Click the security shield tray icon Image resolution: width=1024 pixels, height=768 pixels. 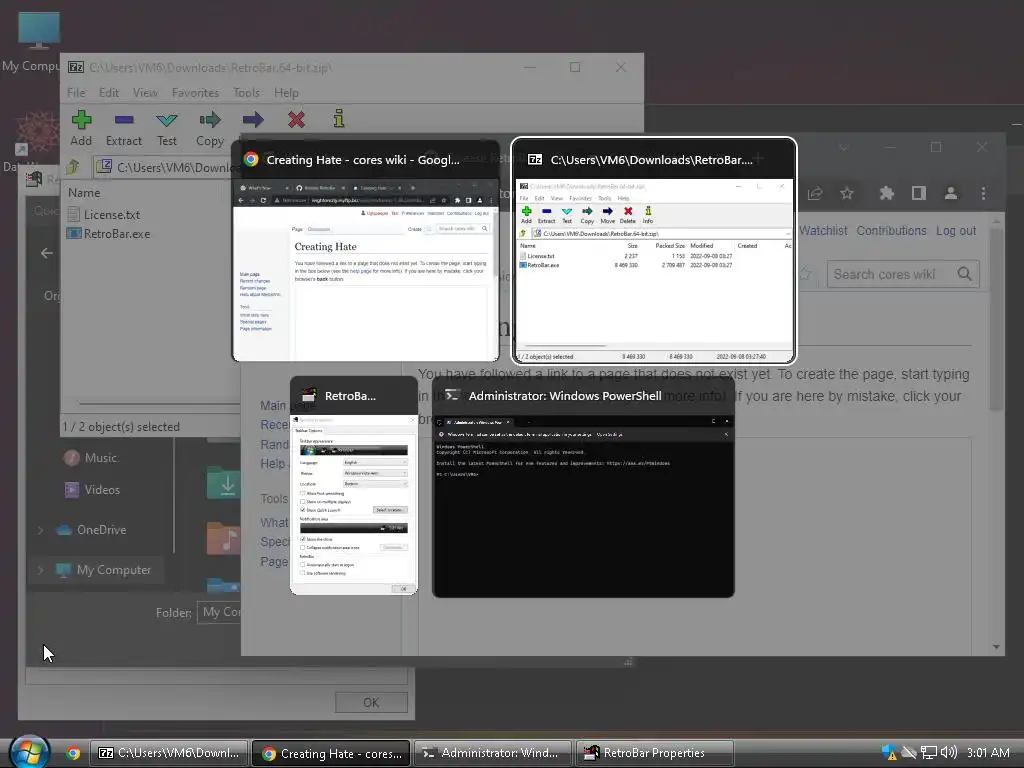click(x=889, y=753)
